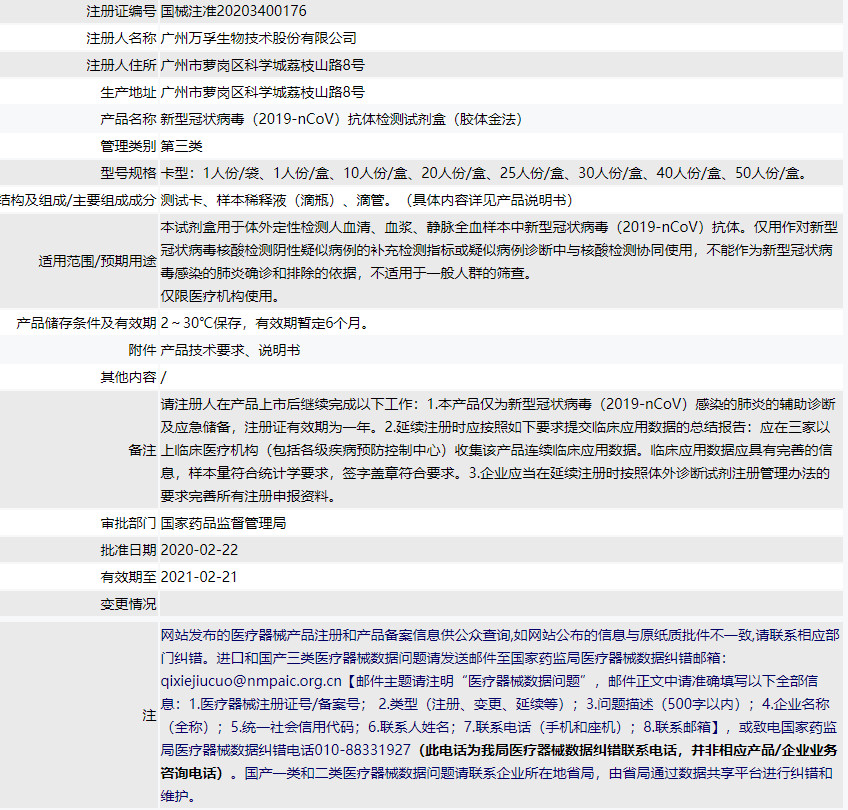Viewport: 848px width, 810px height.
Task: Select the label 备注
Action: click(x=142, y=450)
